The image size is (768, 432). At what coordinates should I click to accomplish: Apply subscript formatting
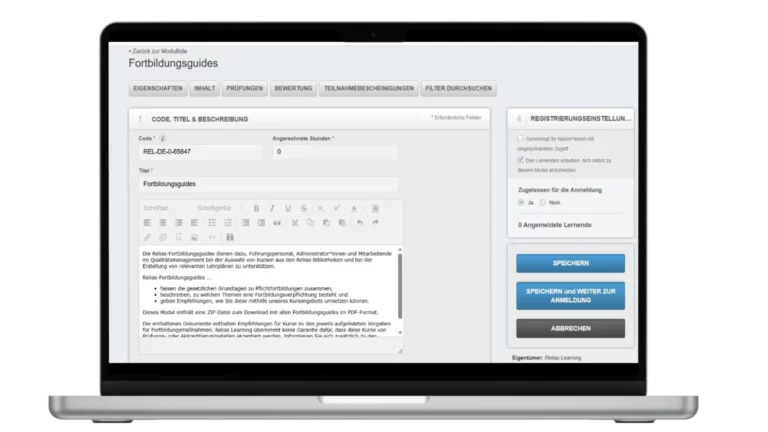point(321,208)
